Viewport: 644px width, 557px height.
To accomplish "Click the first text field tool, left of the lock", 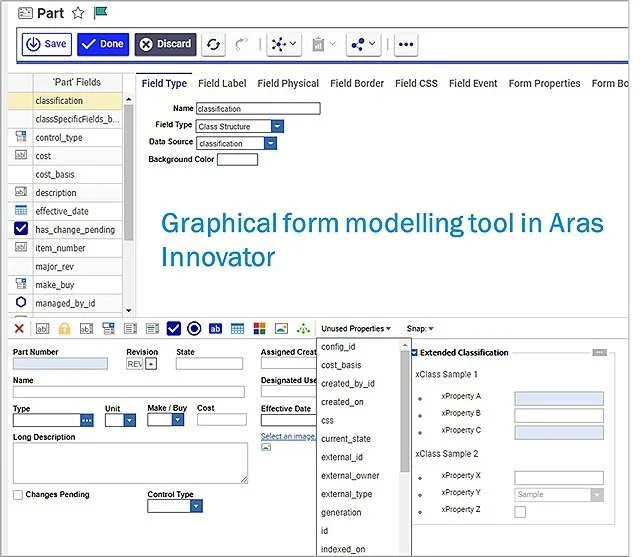I will point(43,328).
